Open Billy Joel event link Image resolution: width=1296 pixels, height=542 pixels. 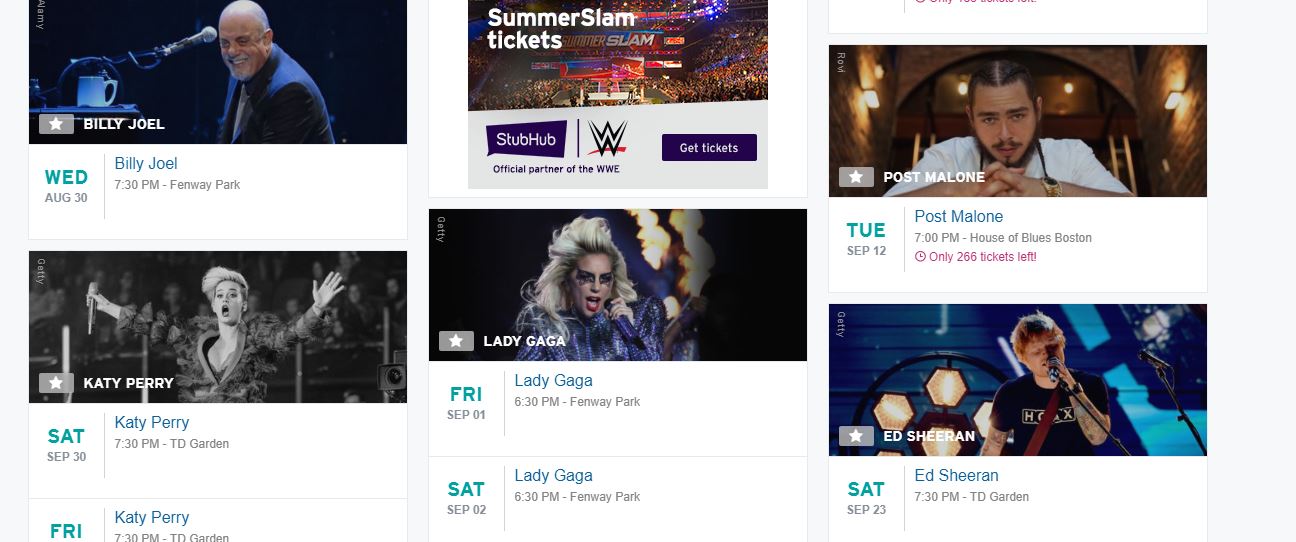coord(146,164)
